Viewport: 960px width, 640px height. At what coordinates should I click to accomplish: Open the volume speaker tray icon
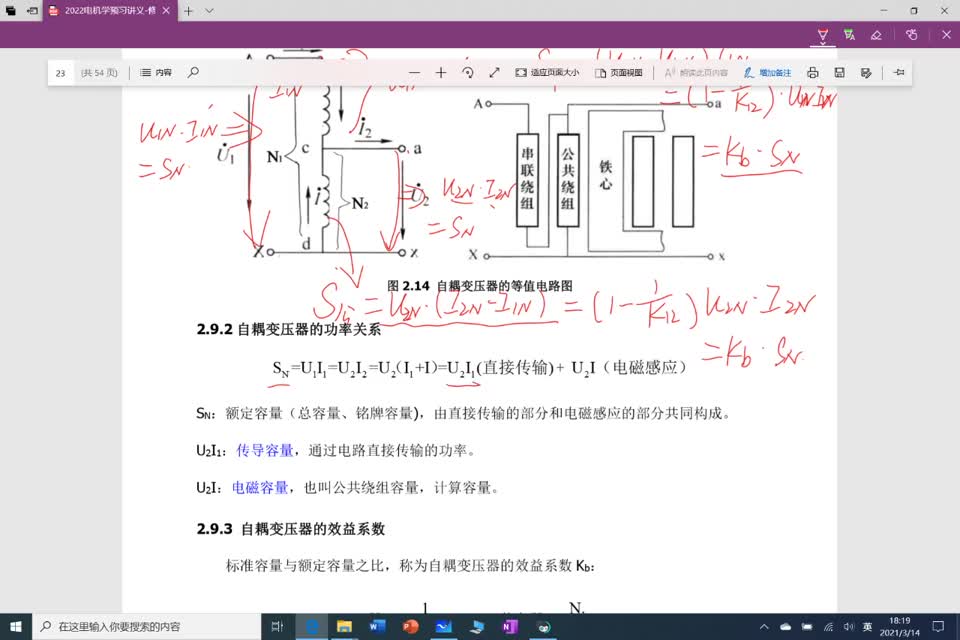[x=848, y=627]
